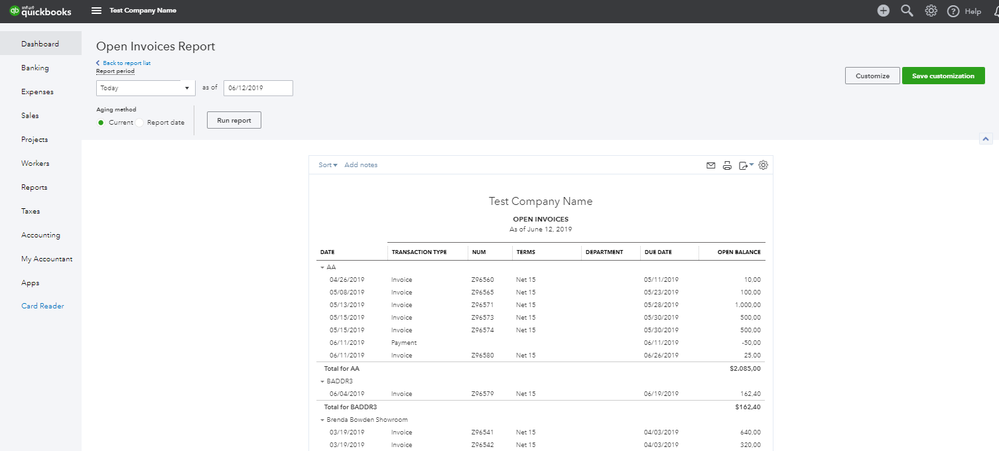
Task: Open the Sort dropdown
Action: coord(328,165)
